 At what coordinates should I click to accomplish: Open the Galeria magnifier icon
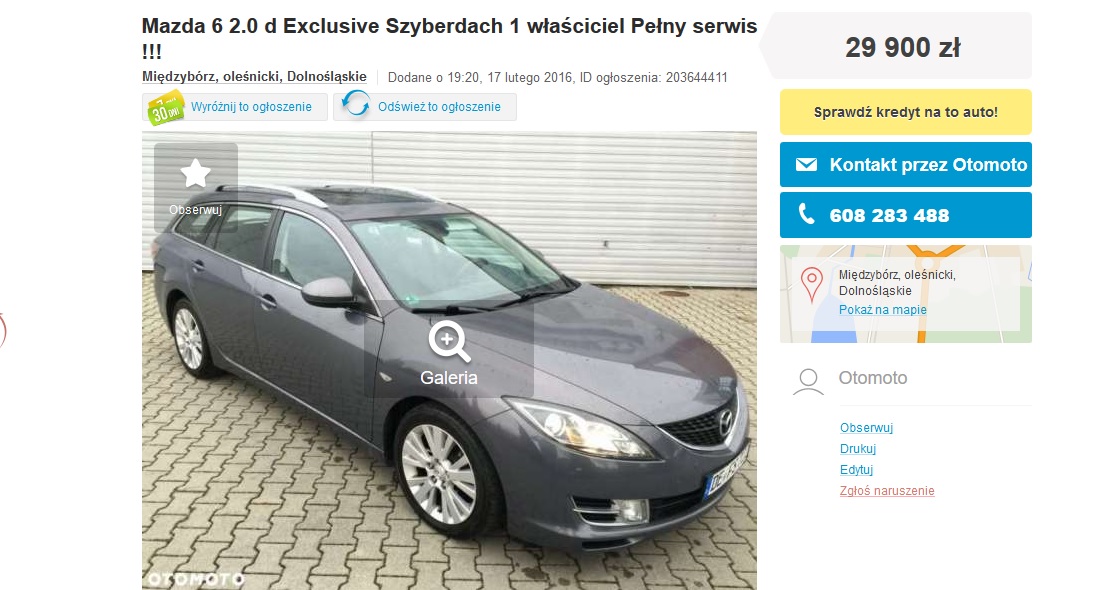(449, 342)
